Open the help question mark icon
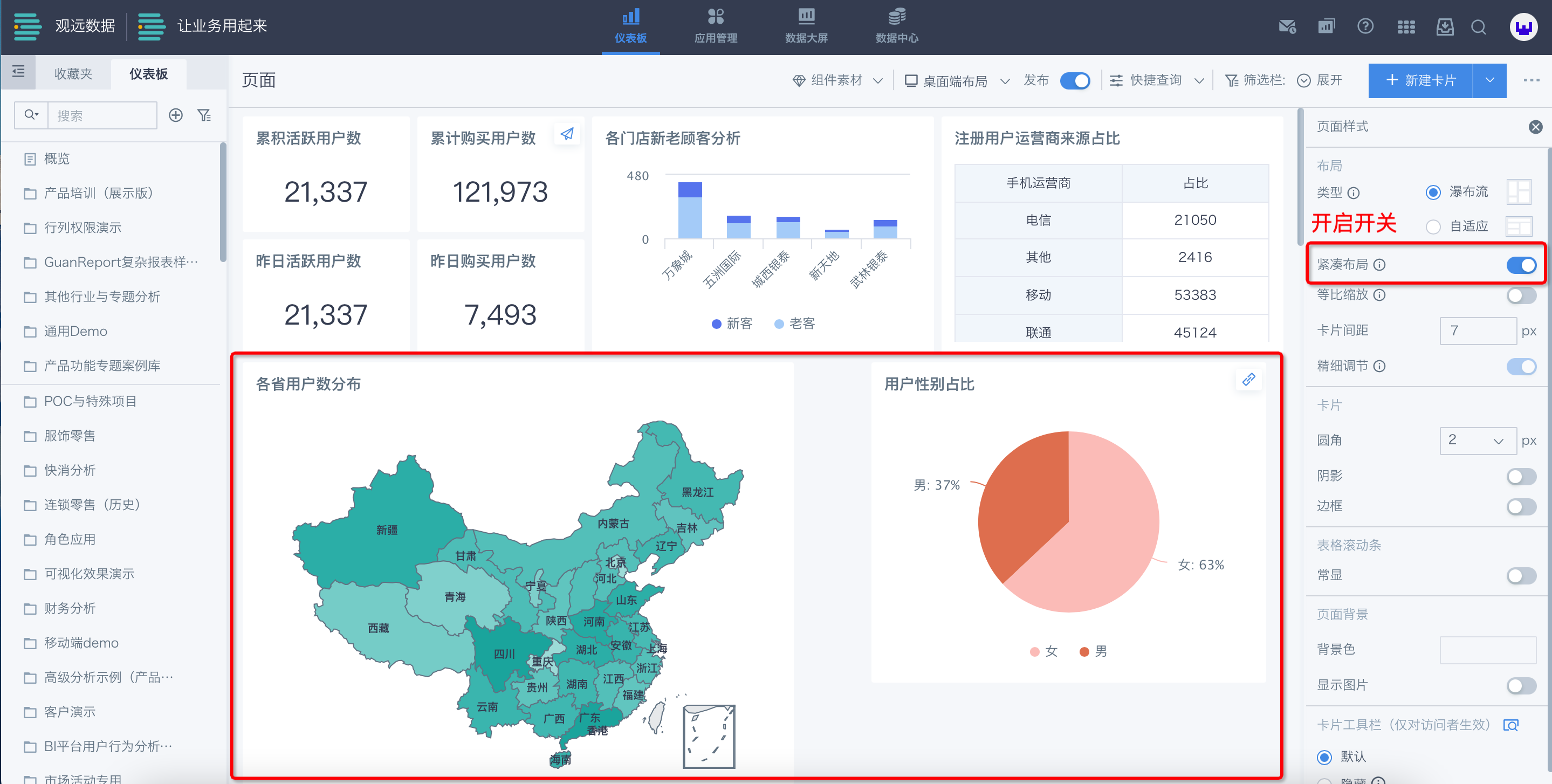This screenshot has height=784, width=1552. click(x=1365, y=26)
